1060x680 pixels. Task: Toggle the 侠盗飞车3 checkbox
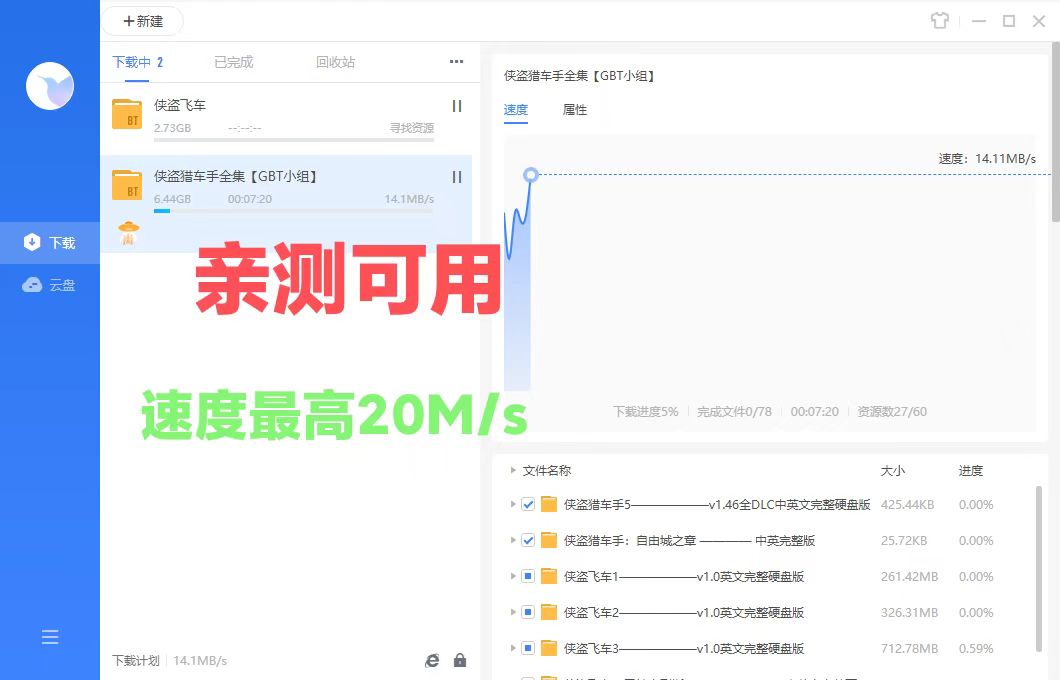[x=528, y=648]
